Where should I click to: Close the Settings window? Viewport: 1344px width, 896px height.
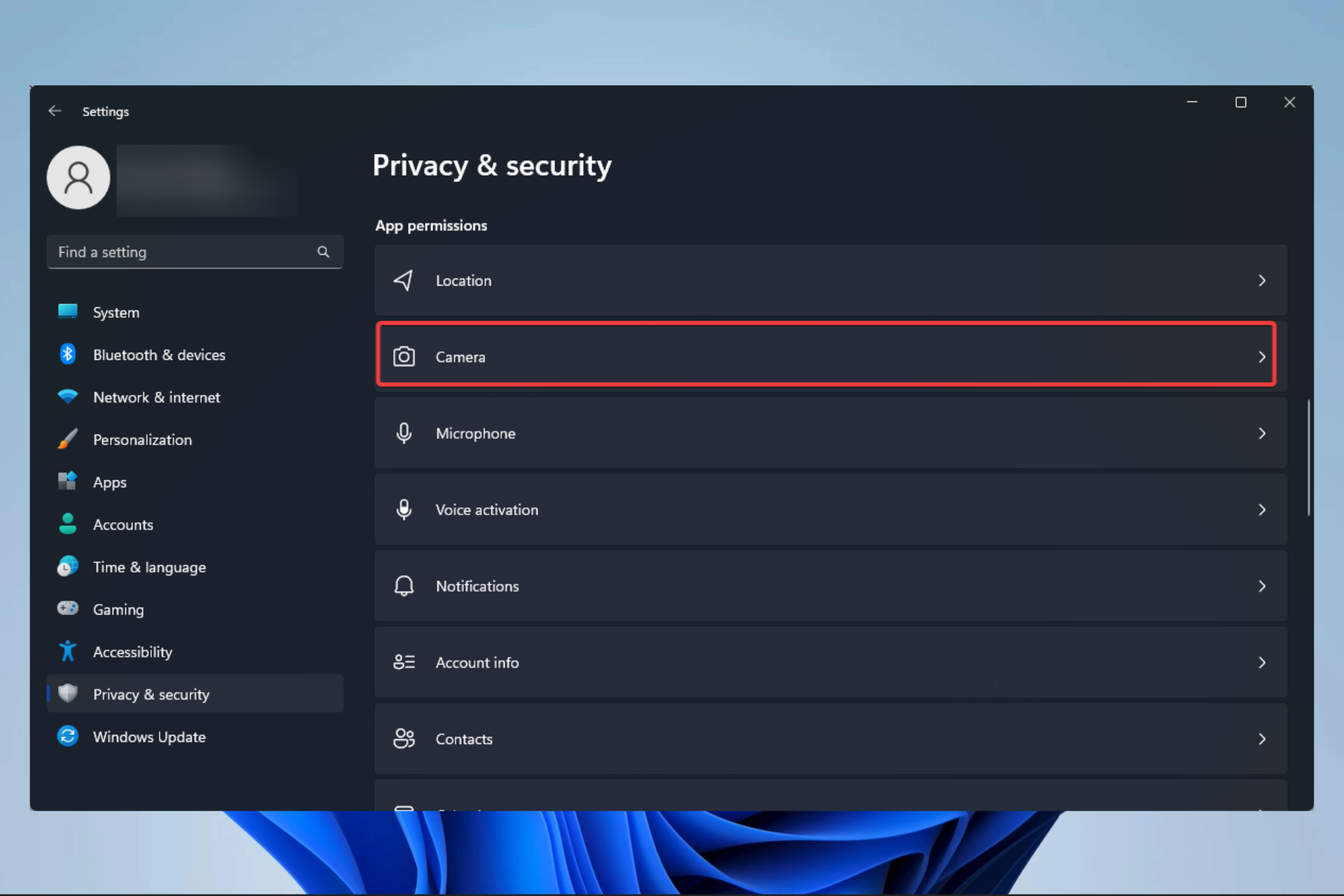point(1289,102)
